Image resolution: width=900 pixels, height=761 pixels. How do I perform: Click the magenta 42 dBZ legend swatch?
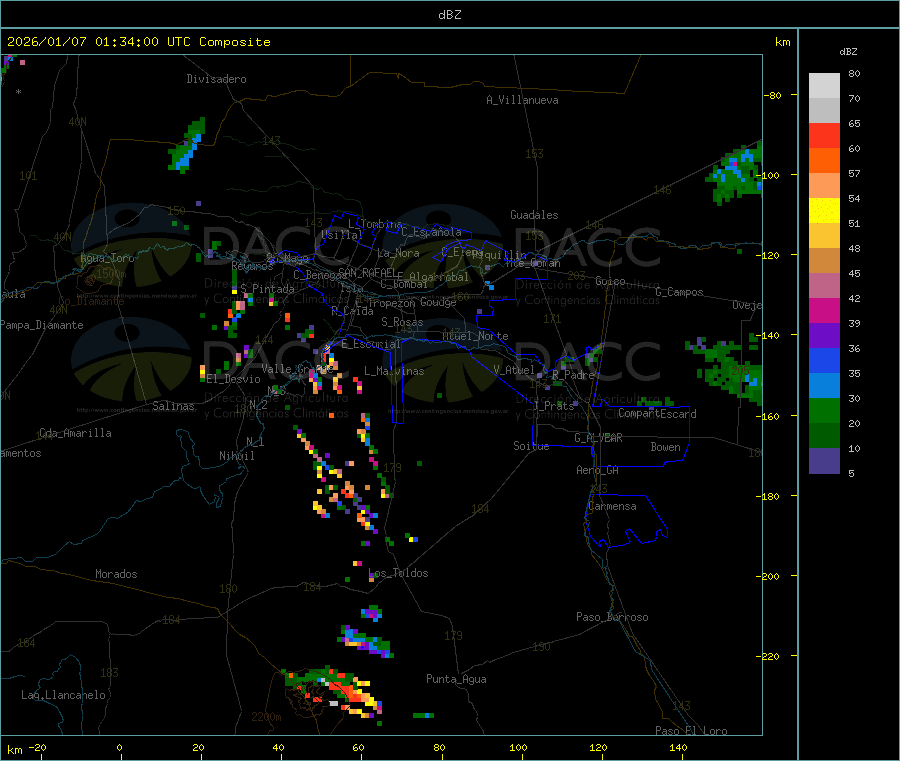click(x=824, y=310)
